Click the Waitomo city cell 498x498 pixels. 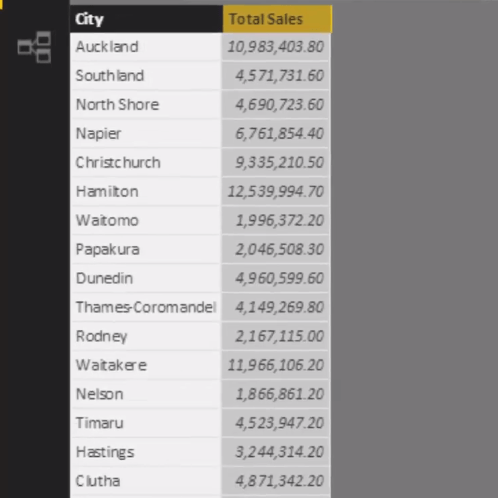pyautogui.click(x=146, y=221)
